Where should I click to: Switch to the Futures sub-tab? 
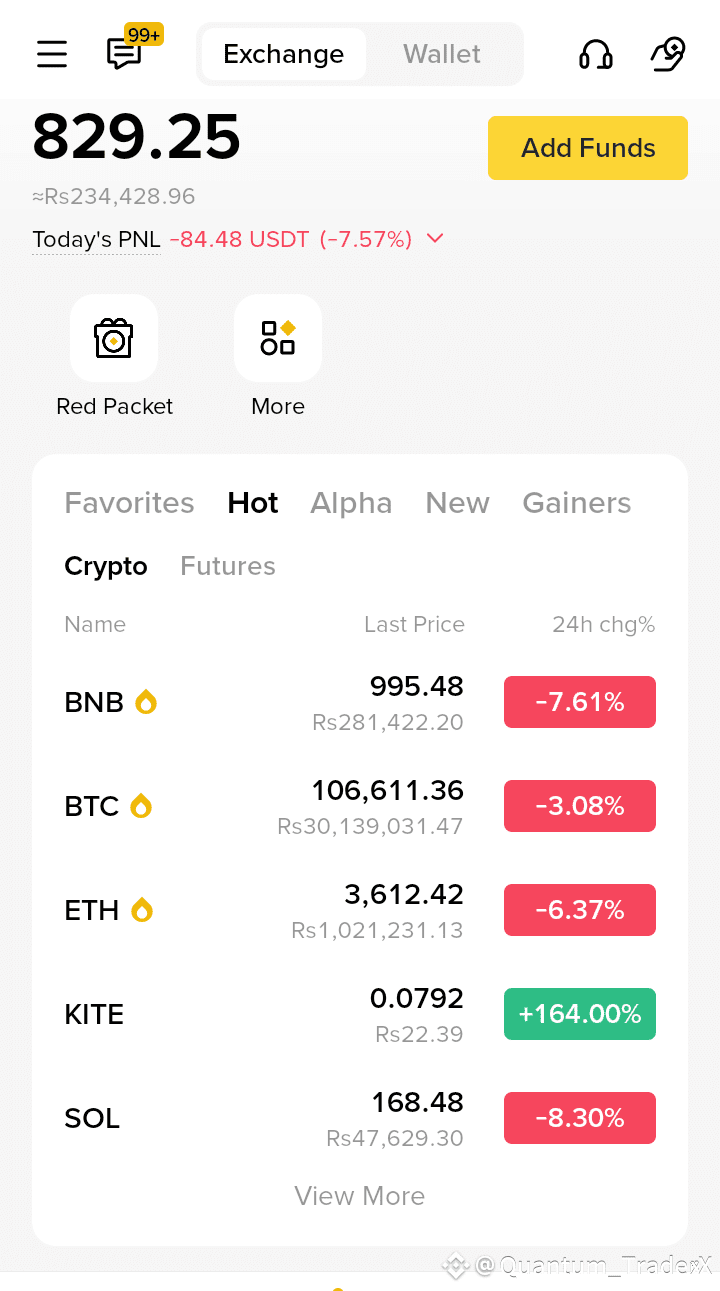pos(228,566)
